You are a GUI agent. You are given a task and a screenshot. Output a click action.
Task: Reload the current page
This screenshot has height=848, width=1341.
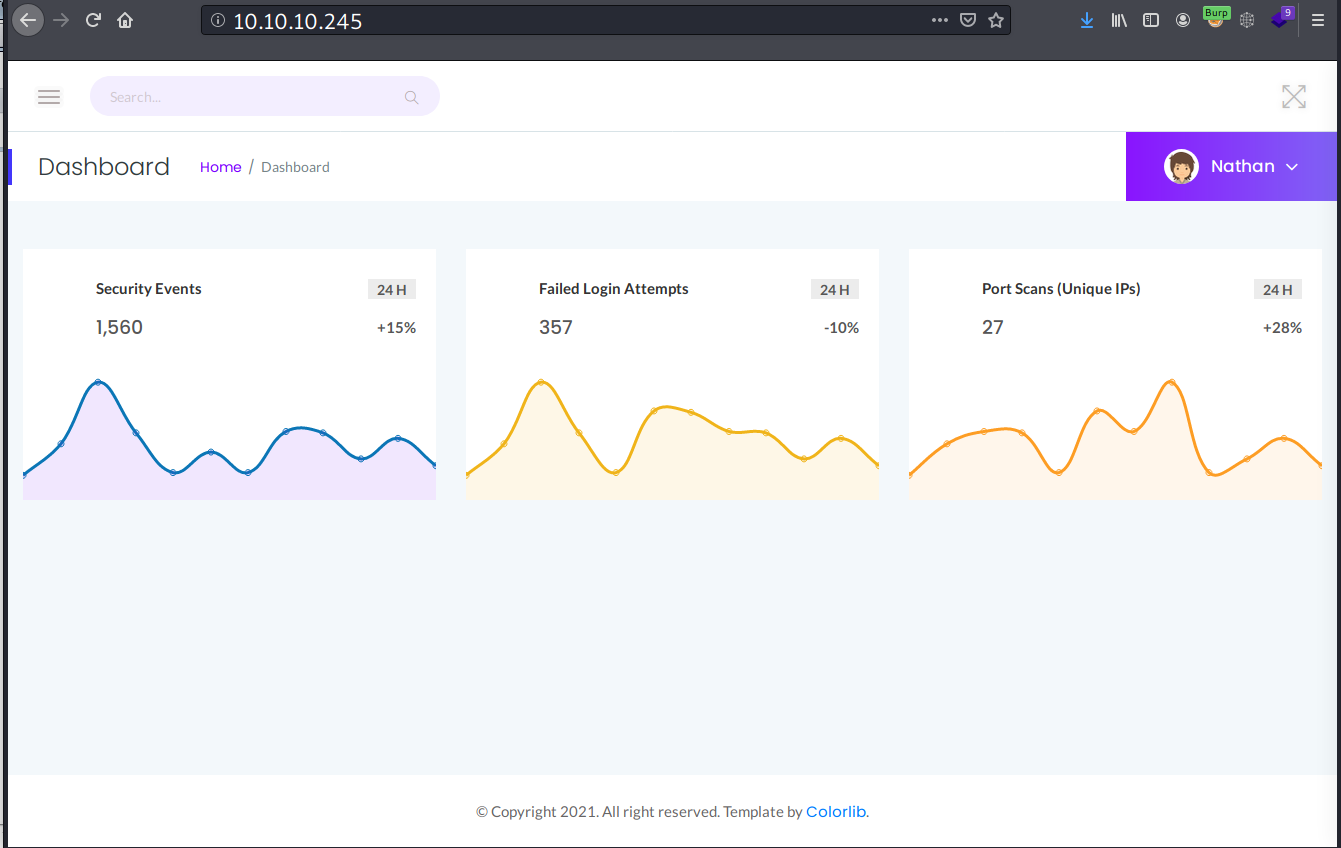click(x=93, y=20)
